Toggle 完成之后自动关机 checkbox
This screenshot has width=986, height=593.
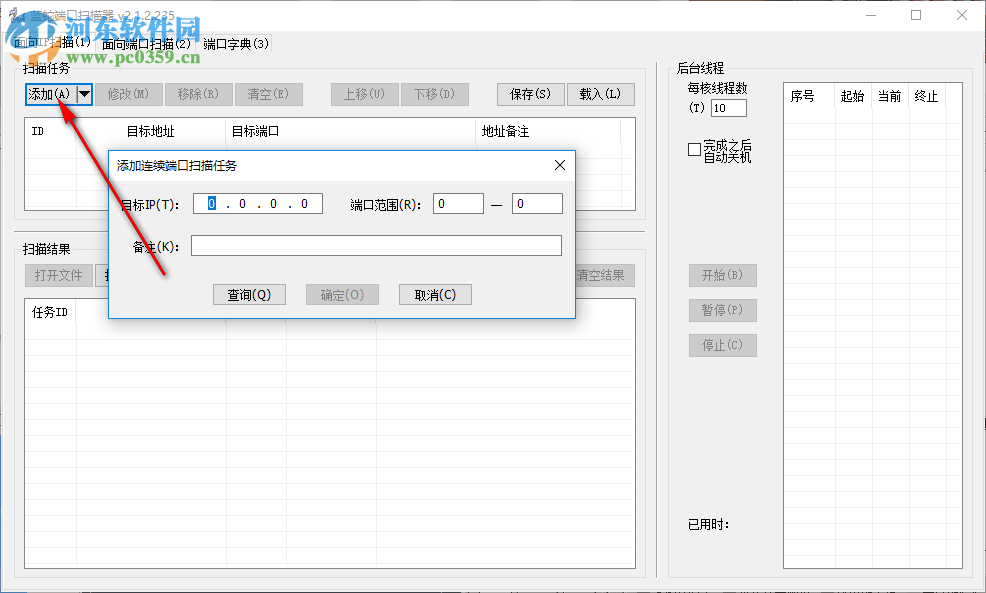click(694, 150)
